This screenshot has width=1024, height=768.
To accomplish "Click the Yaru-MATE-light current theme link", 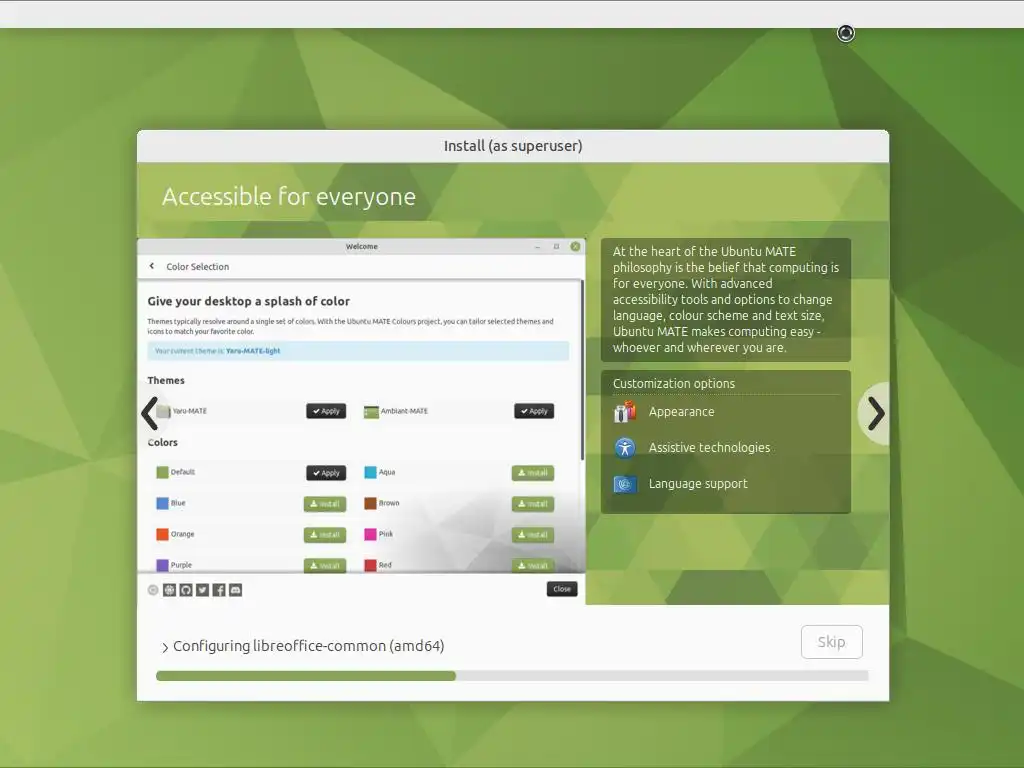I will coord(253,351).
